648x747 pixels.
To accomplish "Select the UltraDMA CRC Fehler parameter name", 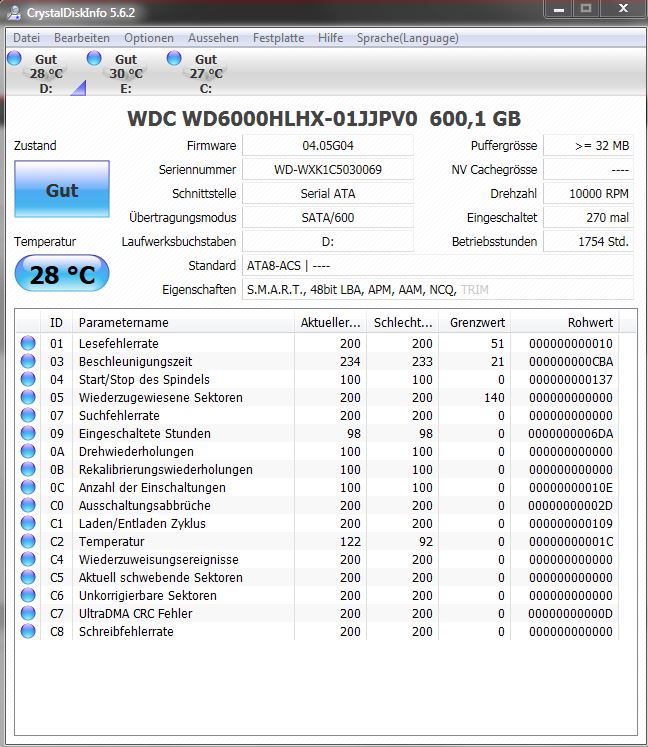I will (x=135, y=614).
